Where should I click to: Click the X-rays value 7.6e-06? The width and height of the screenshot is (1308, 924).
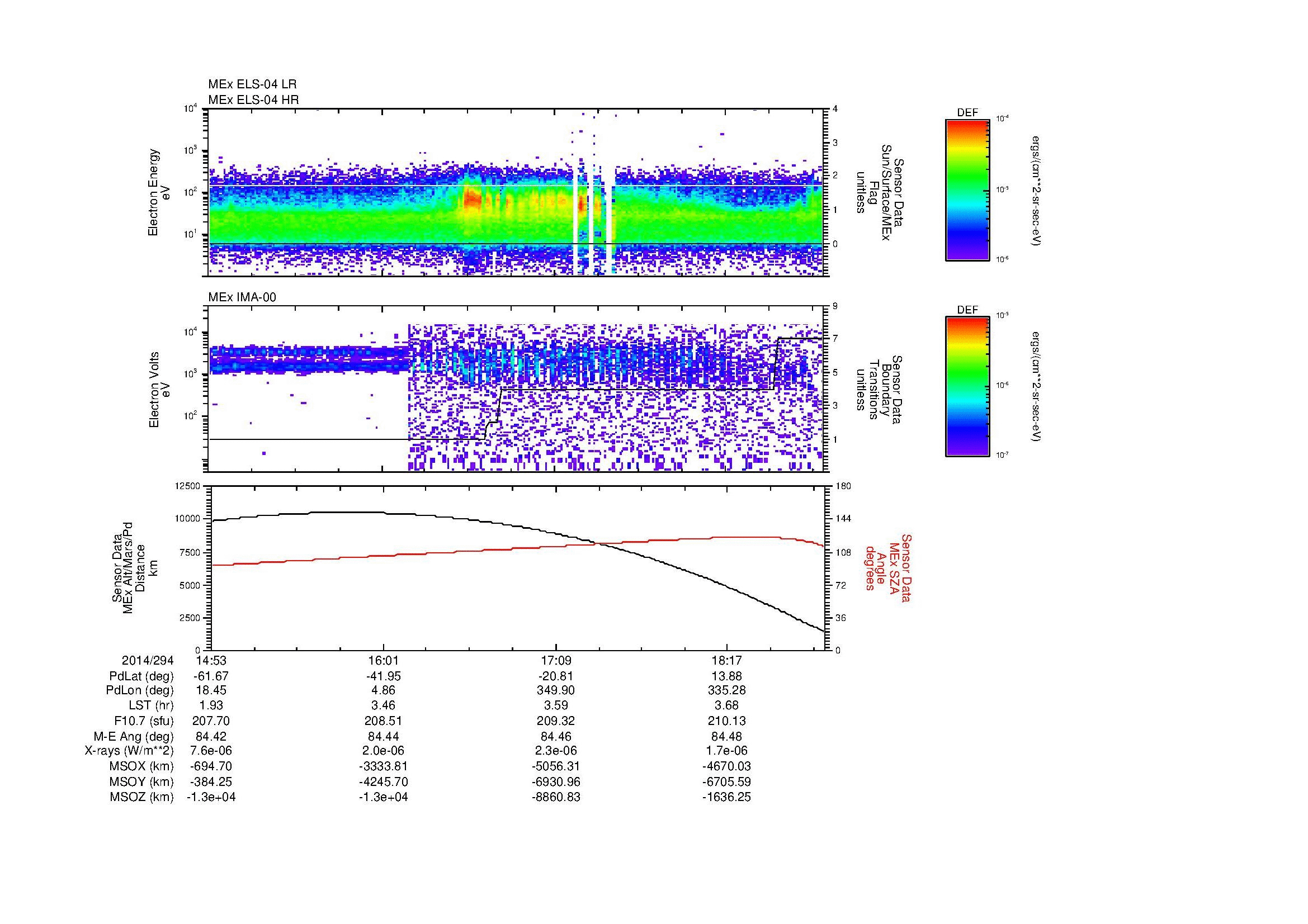[211, 751]
